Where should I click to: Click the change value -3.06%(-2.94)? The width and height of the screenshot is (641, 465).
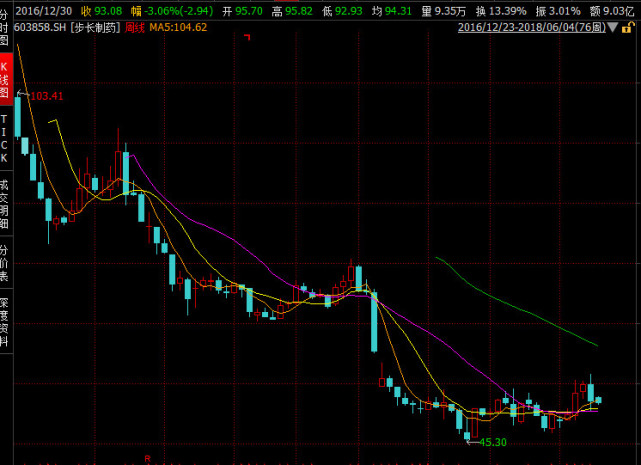[x=179, y=11]
